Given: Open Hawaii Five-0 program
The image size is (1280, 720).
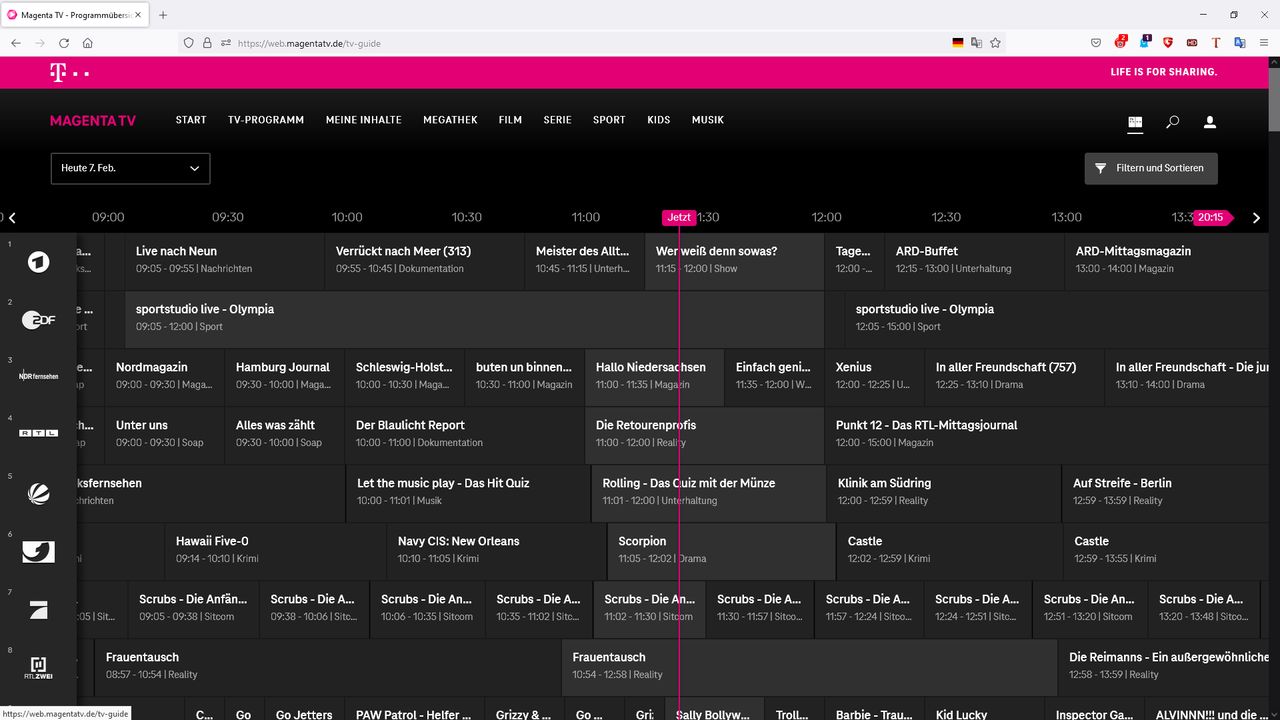Looking at the screenshot, I should point(276,551).
